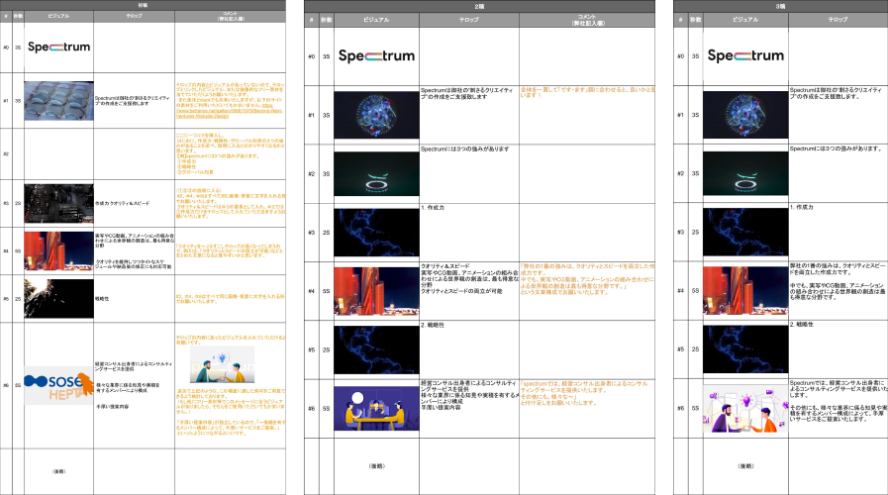The height and width of the screenshot is (495, 888).
Task: Click the (後略) cell in 初稿 table
Action: click(x=59, y=471)
